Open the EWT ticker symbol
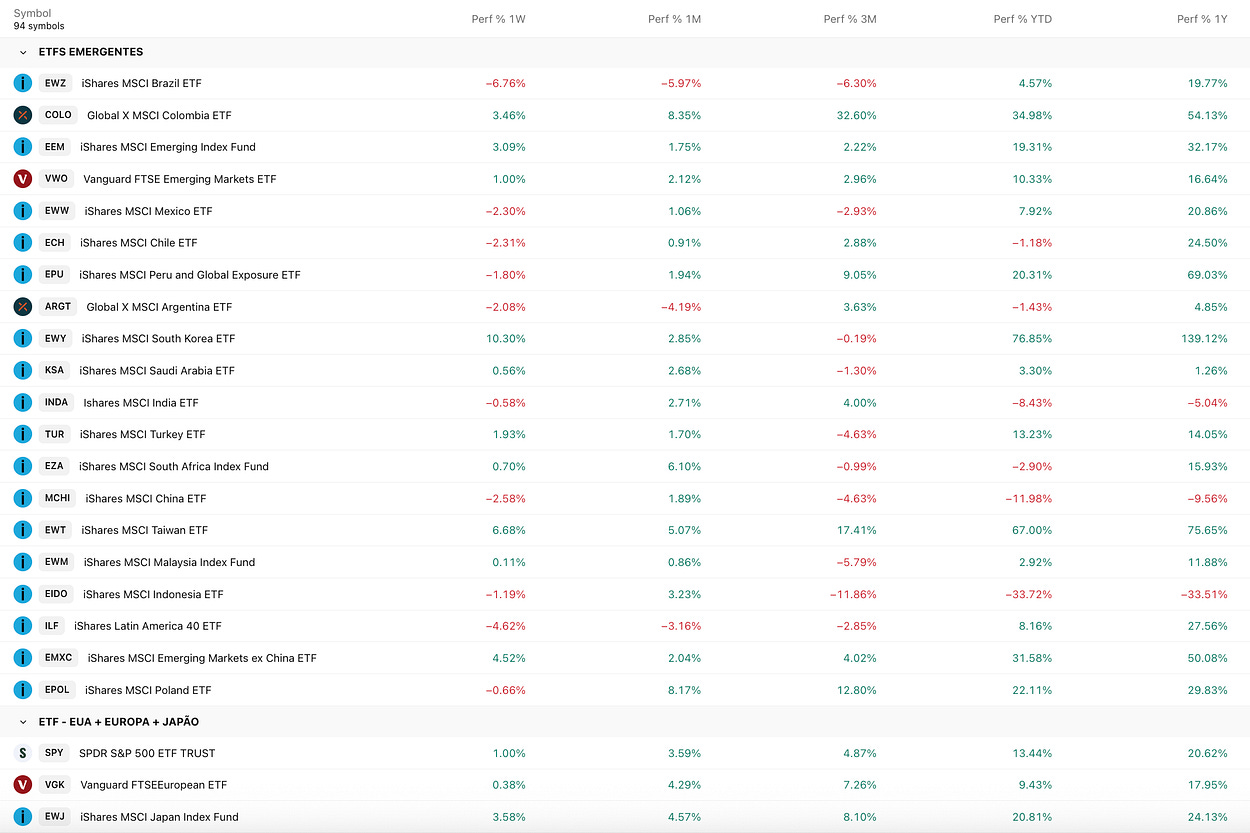Viewport: 1250px width, 833px height. (55, 530)
